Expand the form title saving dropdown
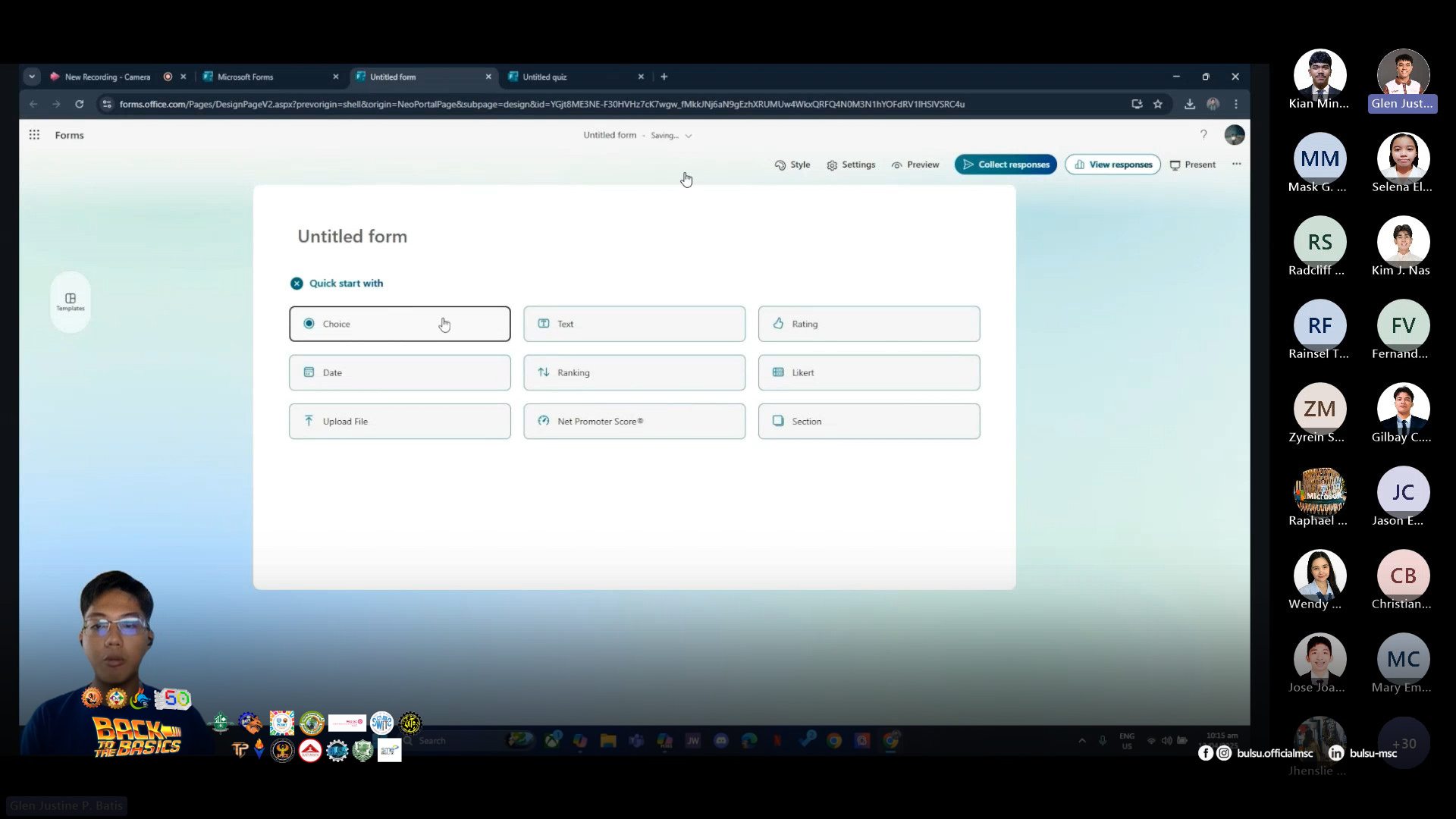 pos(689,136)
